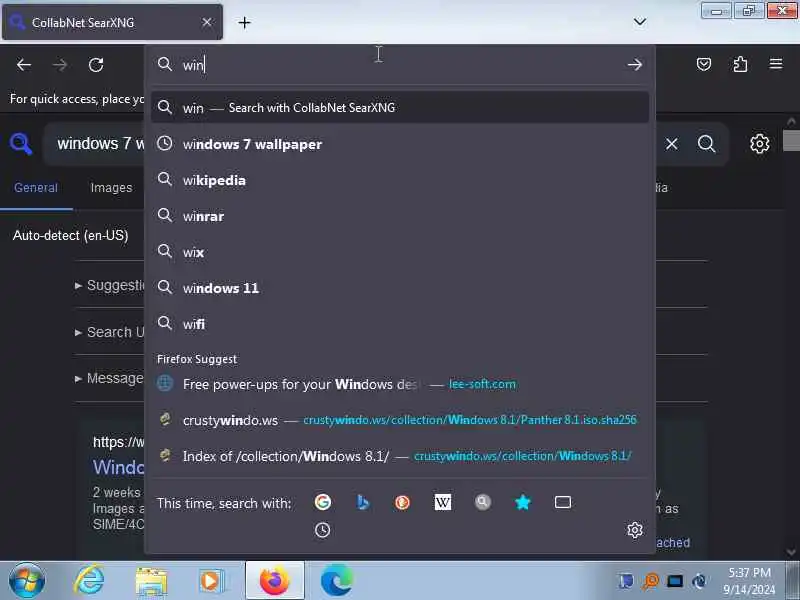The height and width of the screenshot is (600, 800).
Task: Open a new tab with the plus button
Action: pyautogui.click(x=244, y=22)
